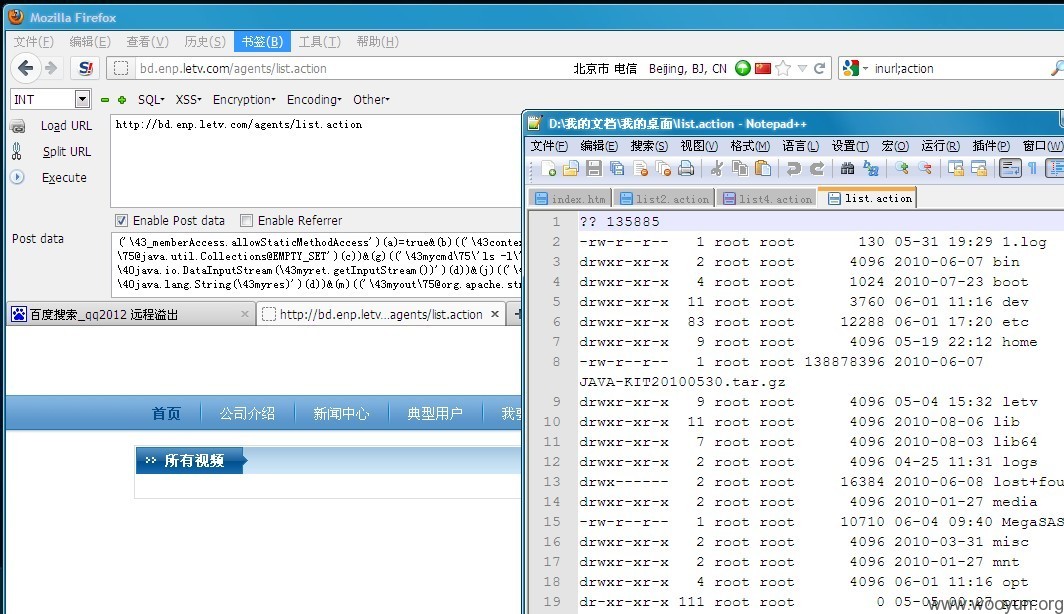Click the Close document icon in Notepad++

coord(640,168)
